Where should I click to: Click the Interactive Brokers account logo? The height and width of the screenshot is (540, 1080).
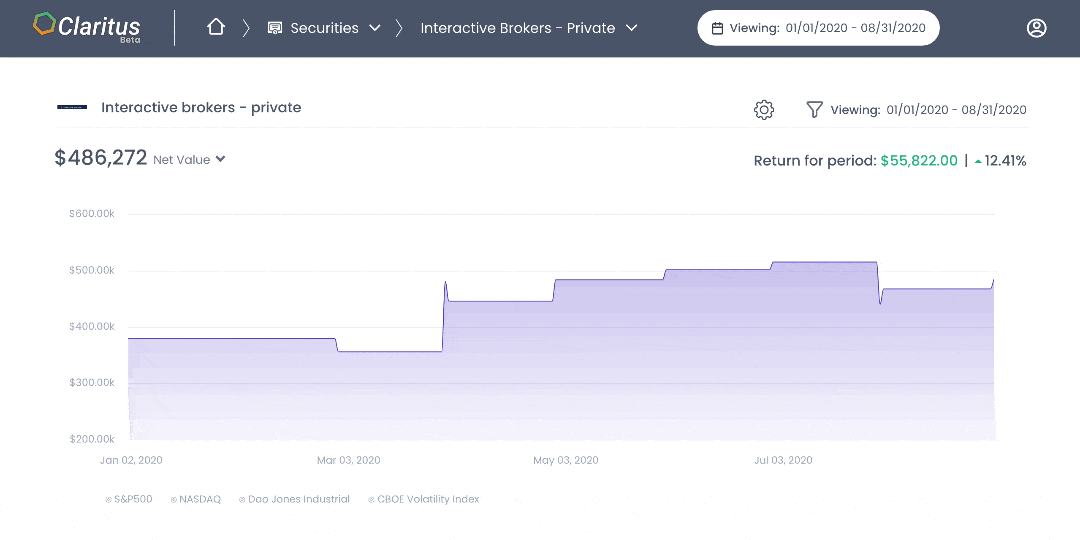pyautogui.click(x=72, y=108)
